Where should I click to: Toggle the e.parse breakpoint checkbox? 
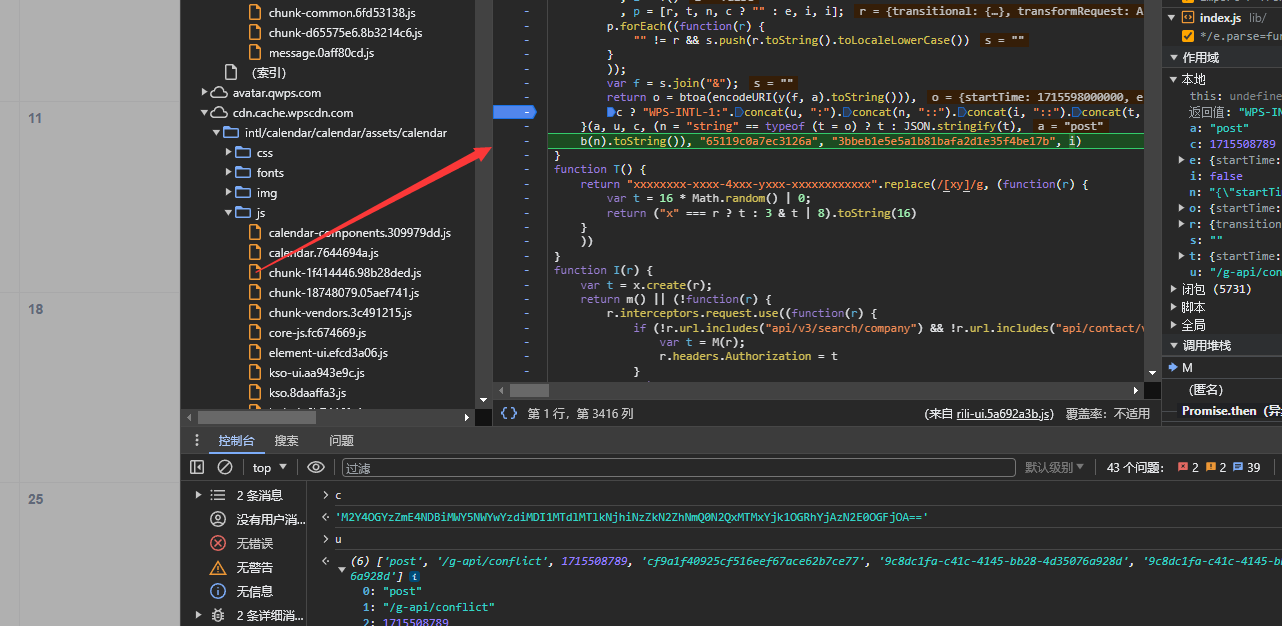1187,36
